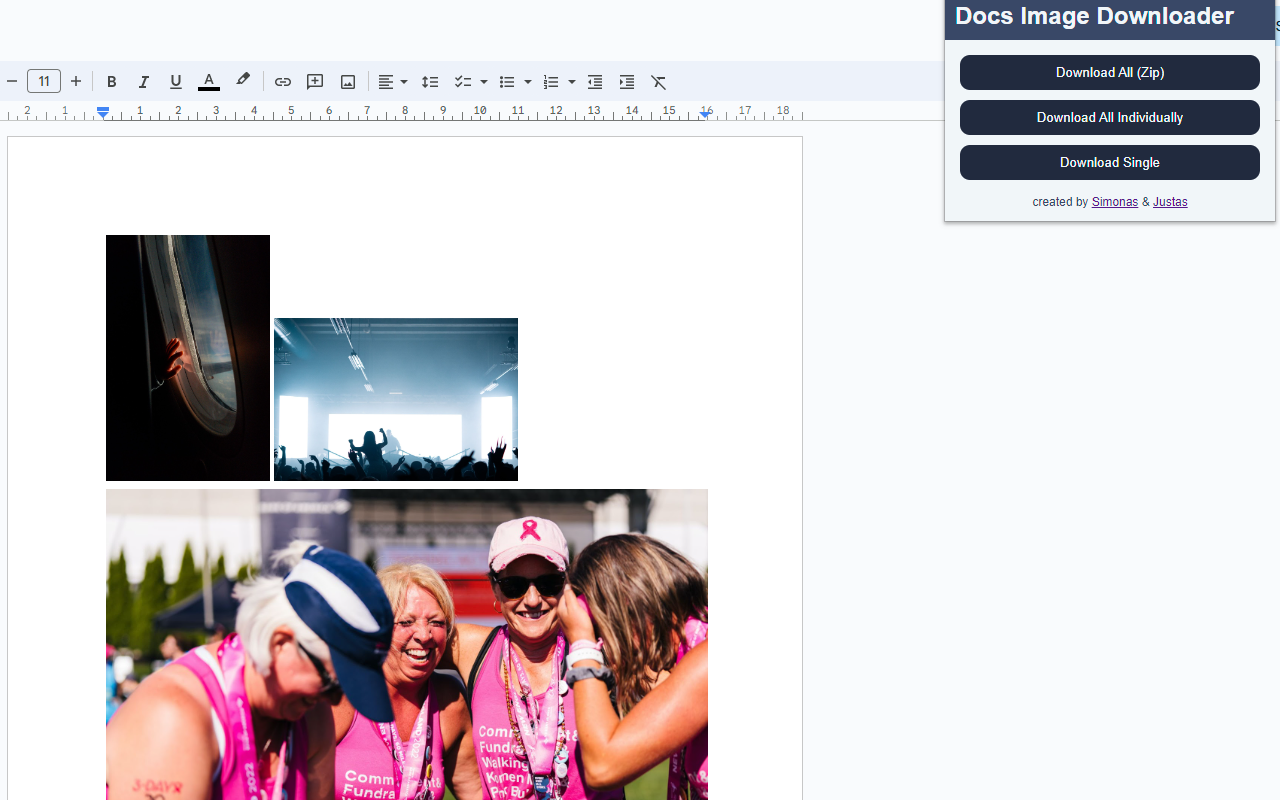1280x800 pixels.
Task: Select the highlight color tool
Action: pyautogui.click(x=242, y=82)
